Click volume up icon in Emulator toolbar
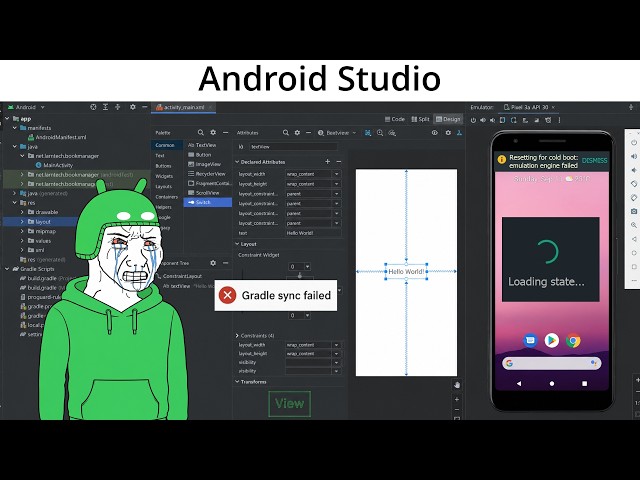 483,120
